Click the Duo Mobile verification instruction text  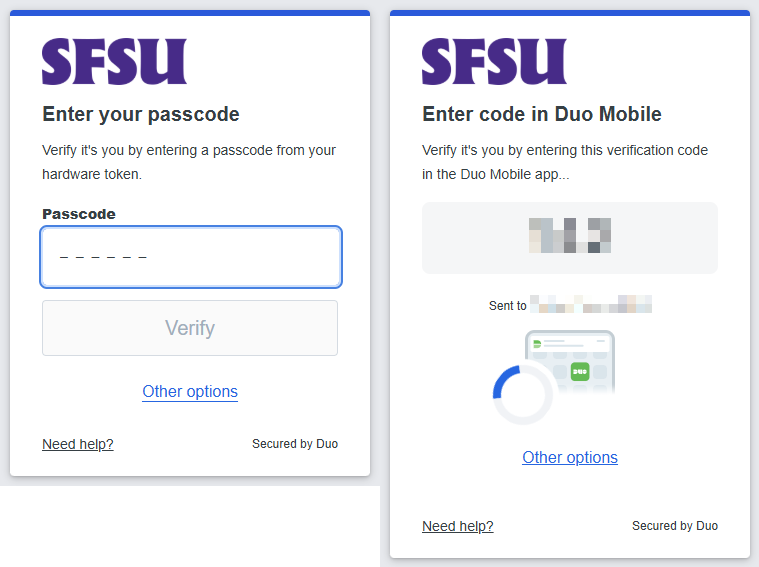[x=565, y=162]
